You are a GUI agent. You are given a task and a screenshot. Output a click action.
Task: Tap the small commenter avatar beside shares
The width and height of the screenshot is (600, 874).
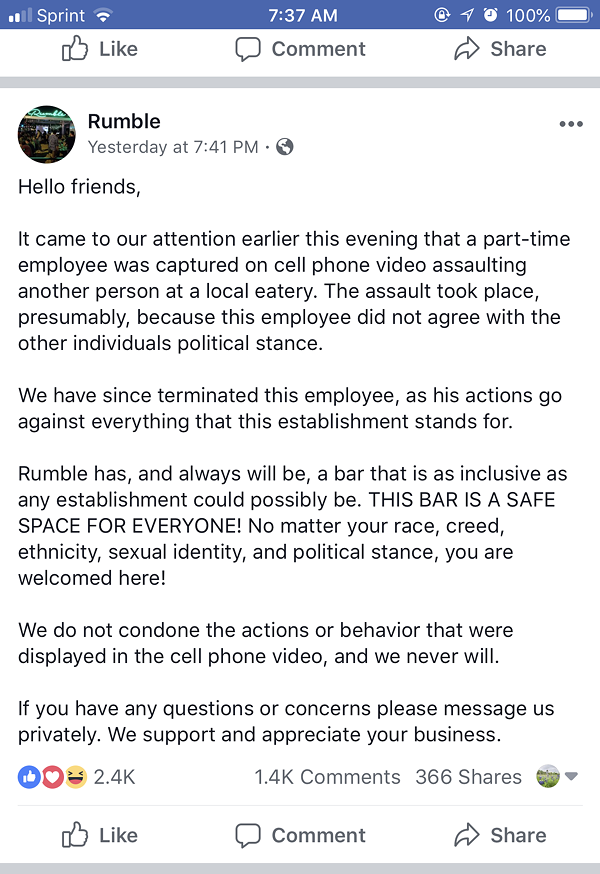pos(548,776)
